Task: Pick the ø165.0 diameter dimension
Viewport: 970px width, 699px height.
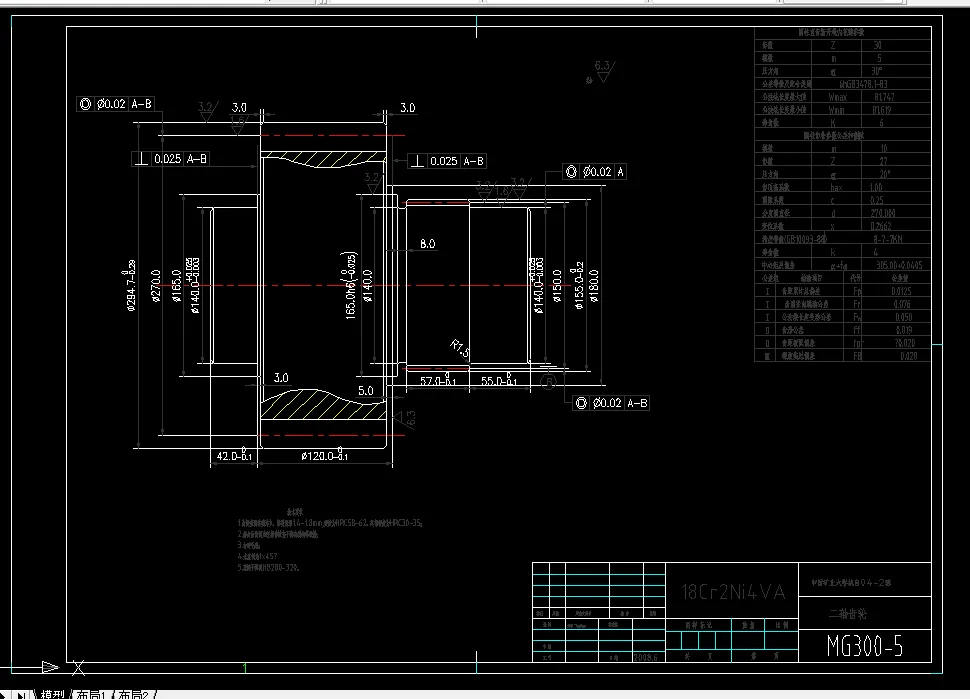Action: coord(177,286)
